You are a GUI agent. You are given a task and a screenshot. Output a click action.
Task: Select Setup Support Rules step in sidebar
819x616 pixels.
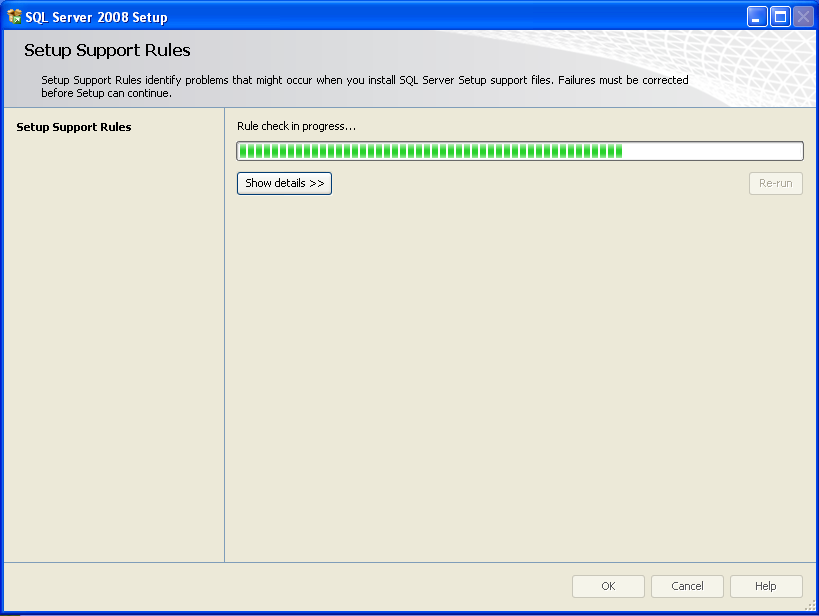[x=74, y=127]
